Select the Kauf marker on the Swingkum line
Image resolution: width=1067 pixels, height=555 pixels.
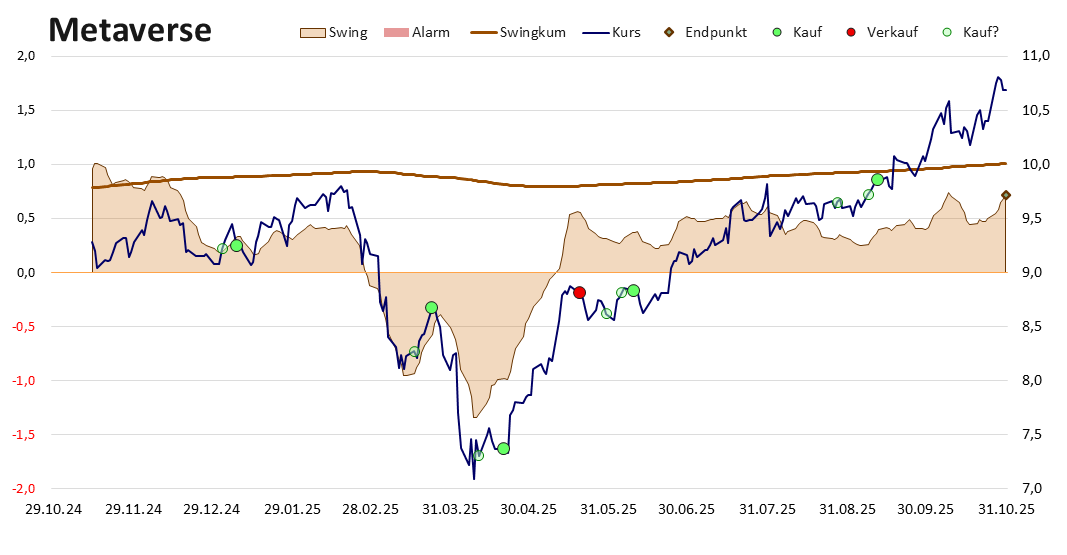point(877,179)
